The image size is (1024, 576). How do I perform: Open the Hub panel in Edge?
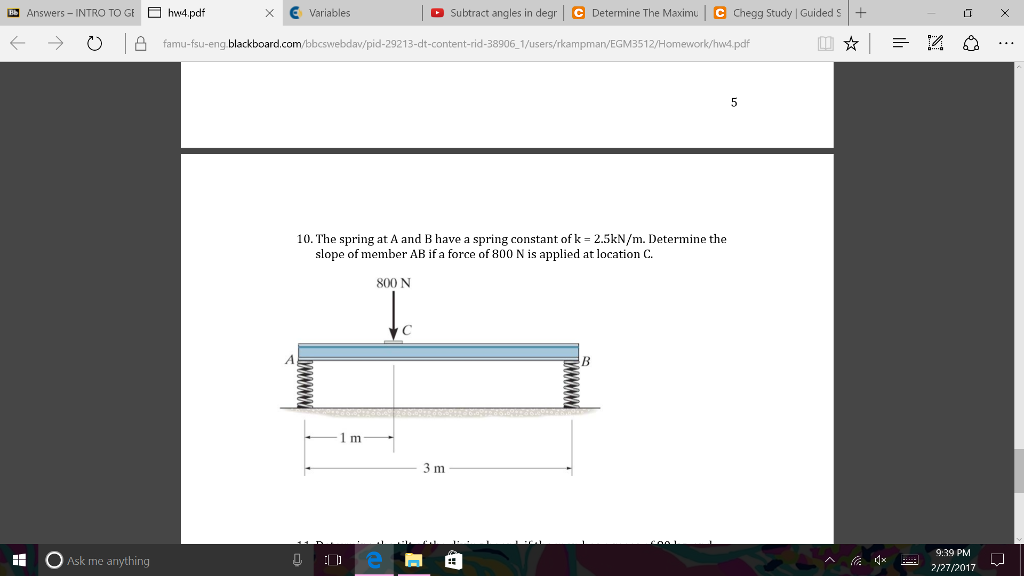(900, 44)
